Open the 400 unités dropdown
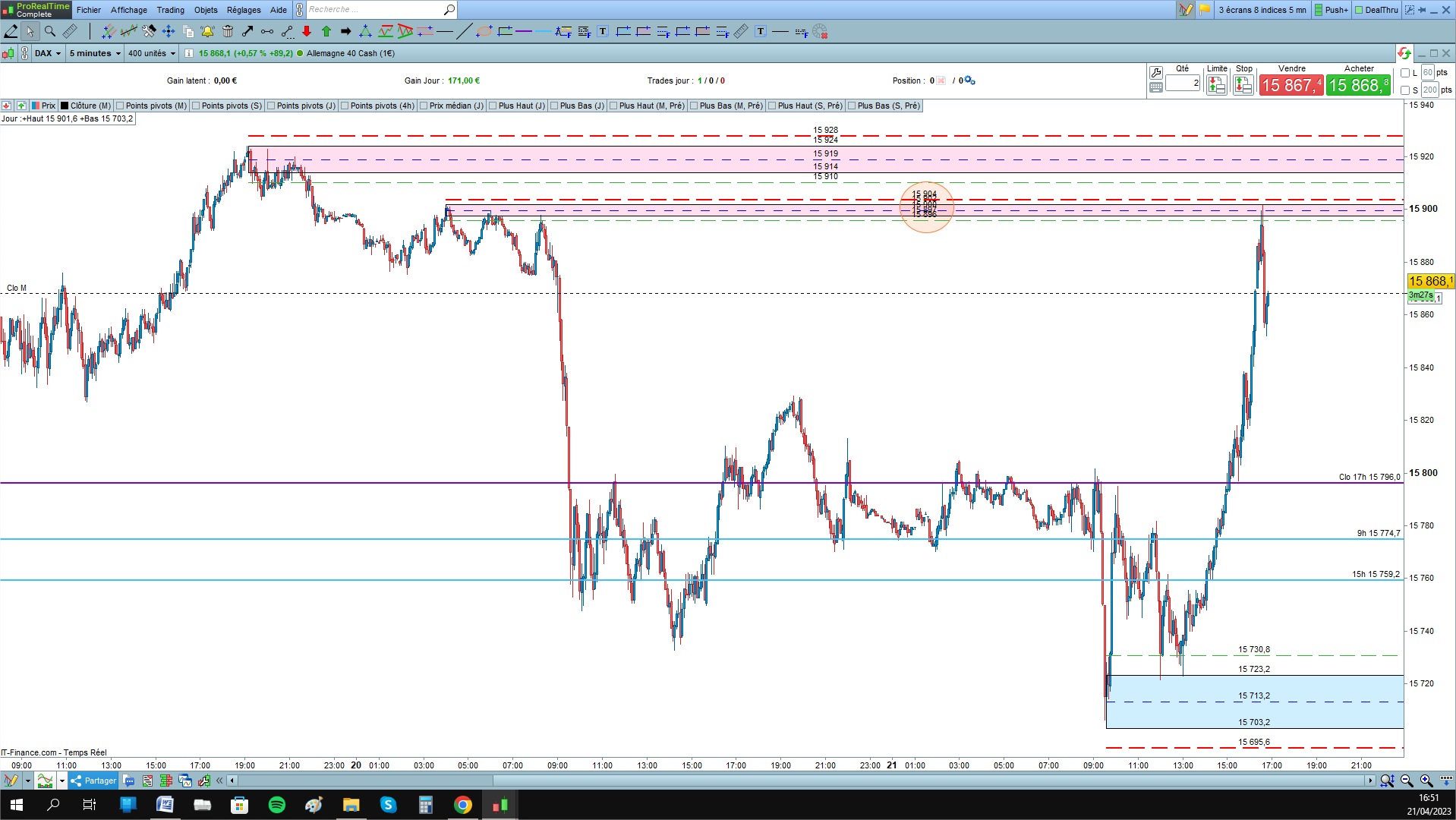The width and height of the screenshot is (1456, 820). (x=151, y=53)
